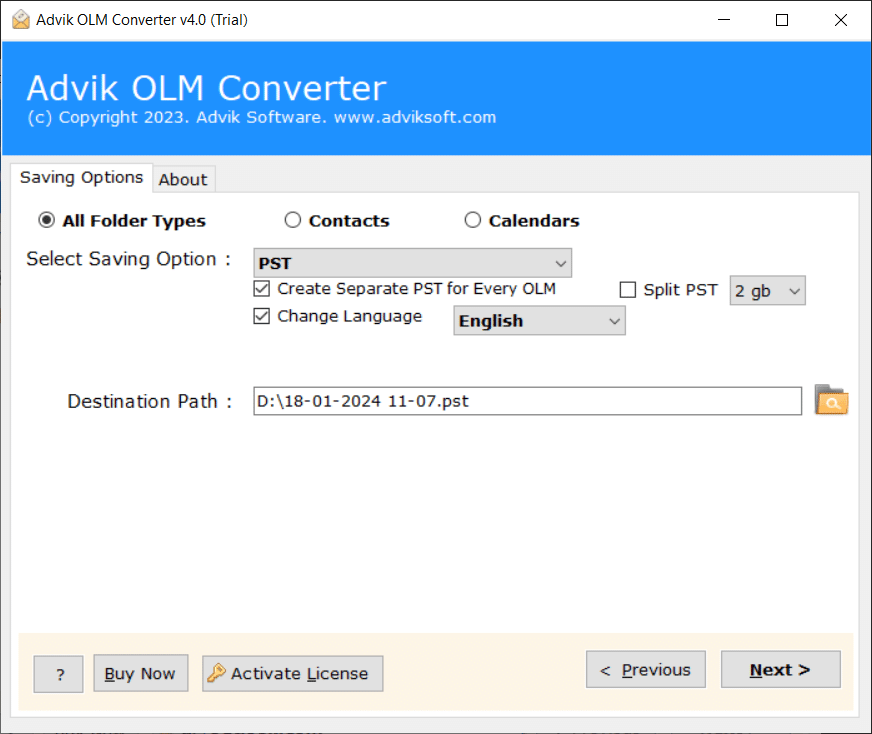Screen dimensions: 872x734
Task: Click inside the Destination Path field
Action: point(527,401)
